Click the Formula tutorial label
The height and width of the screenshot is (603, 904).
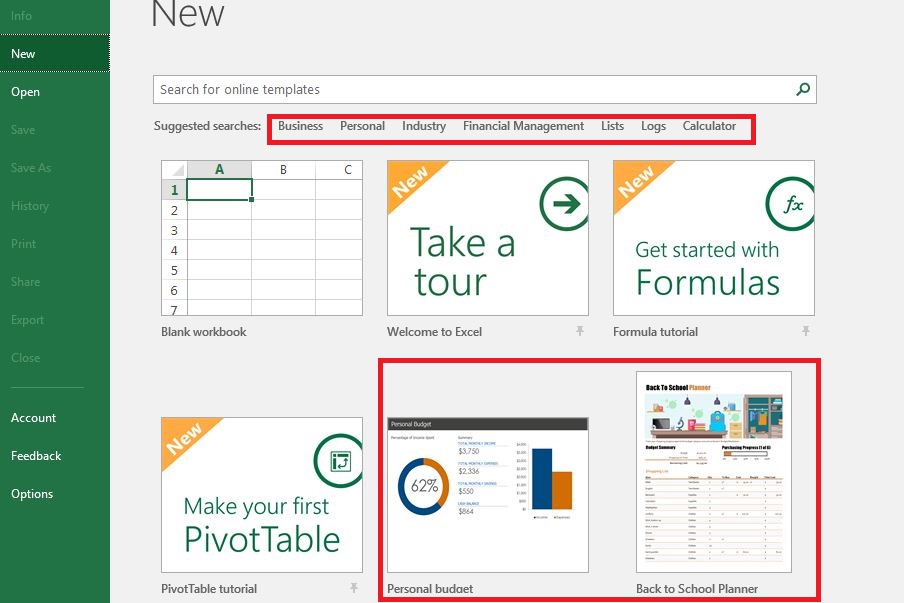coord(656,331)
